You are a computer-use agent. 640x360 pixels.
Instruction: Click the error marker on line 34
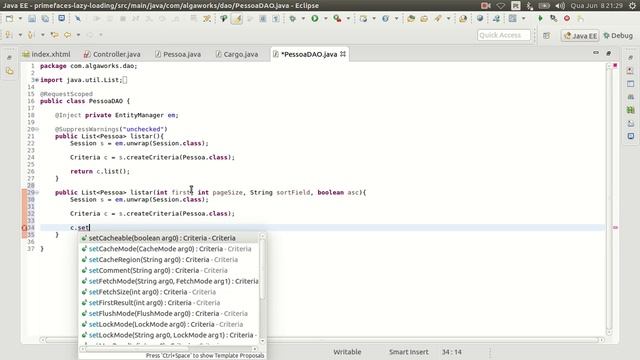tap(24, 228)
